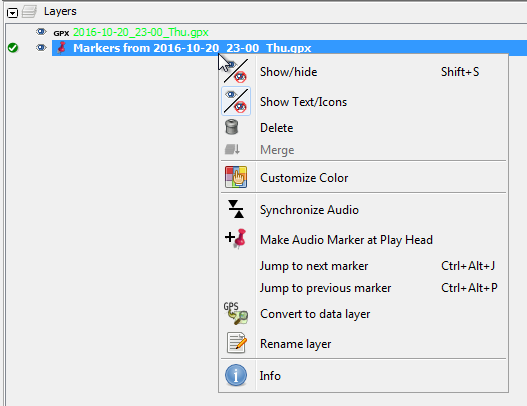Select the 2016-10-20_23-00_Thu.gpx layer
The image size is (527, 406).
tap(141, 32)
